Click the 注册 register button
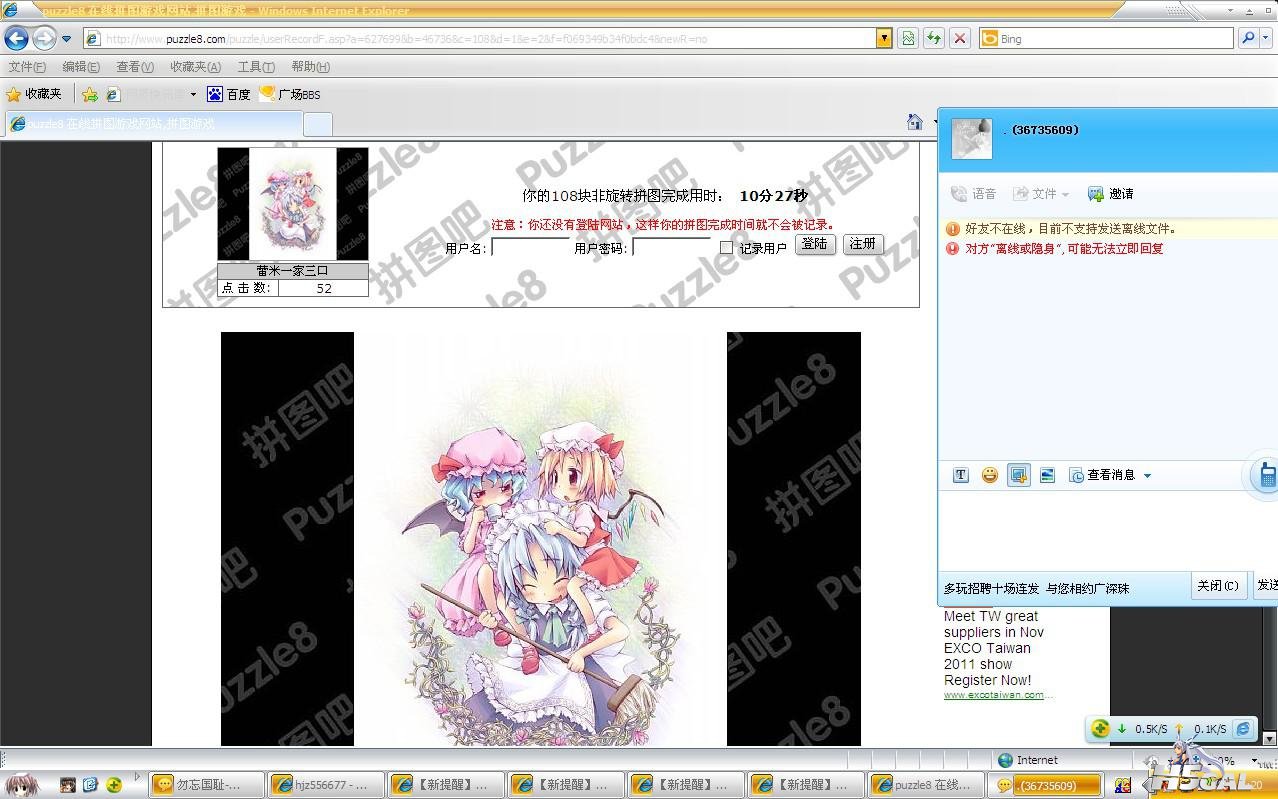Viewport: 1278px width, 799px height. point(863,244)
